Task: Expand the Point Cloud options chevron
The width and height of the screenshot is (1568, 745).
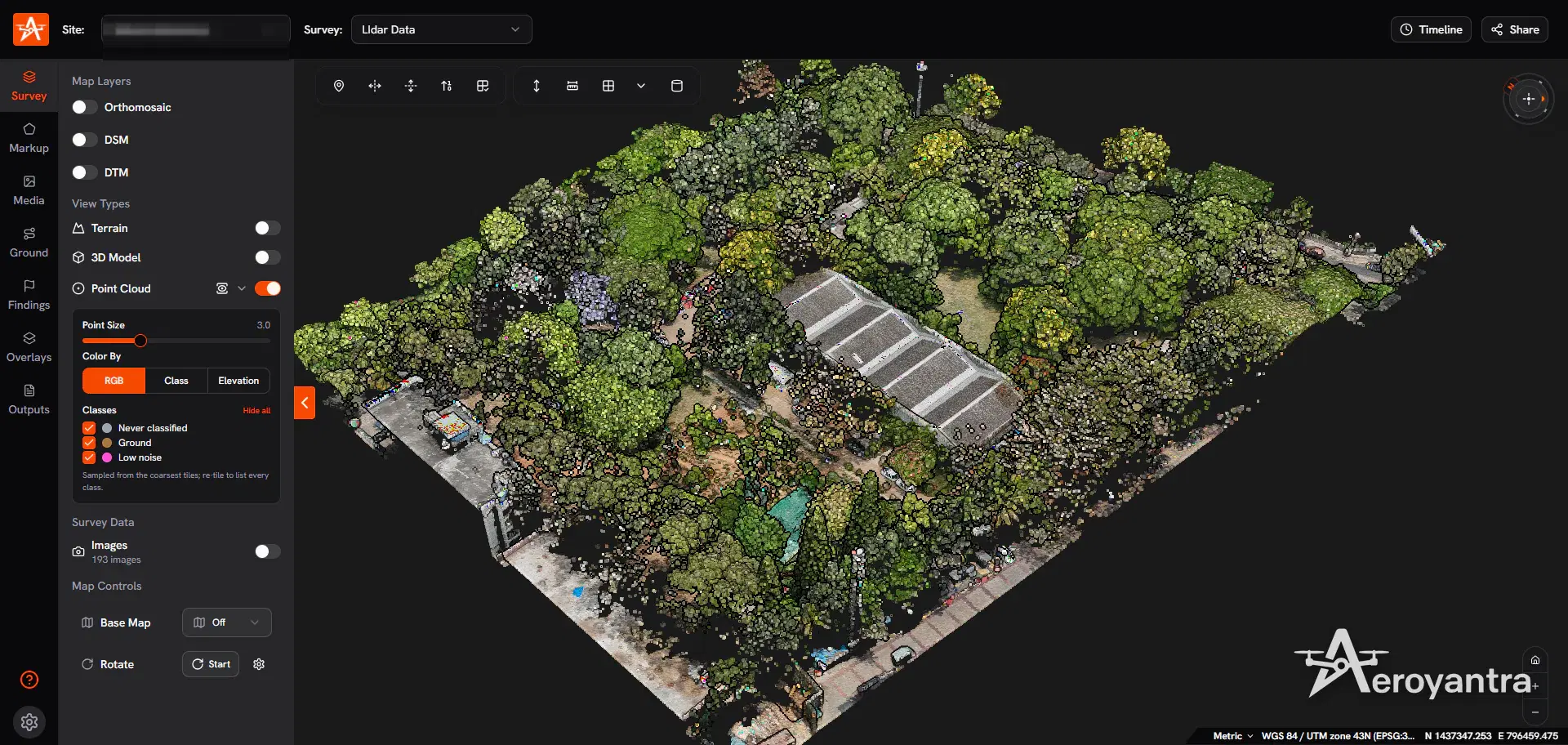Action: coord(242,288)
